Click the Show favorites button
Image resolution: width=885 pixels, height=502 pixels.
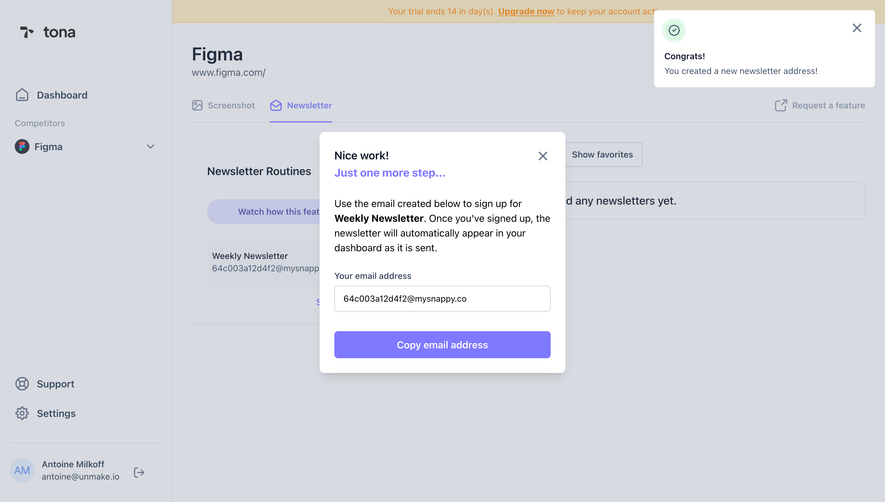(603, 155)
